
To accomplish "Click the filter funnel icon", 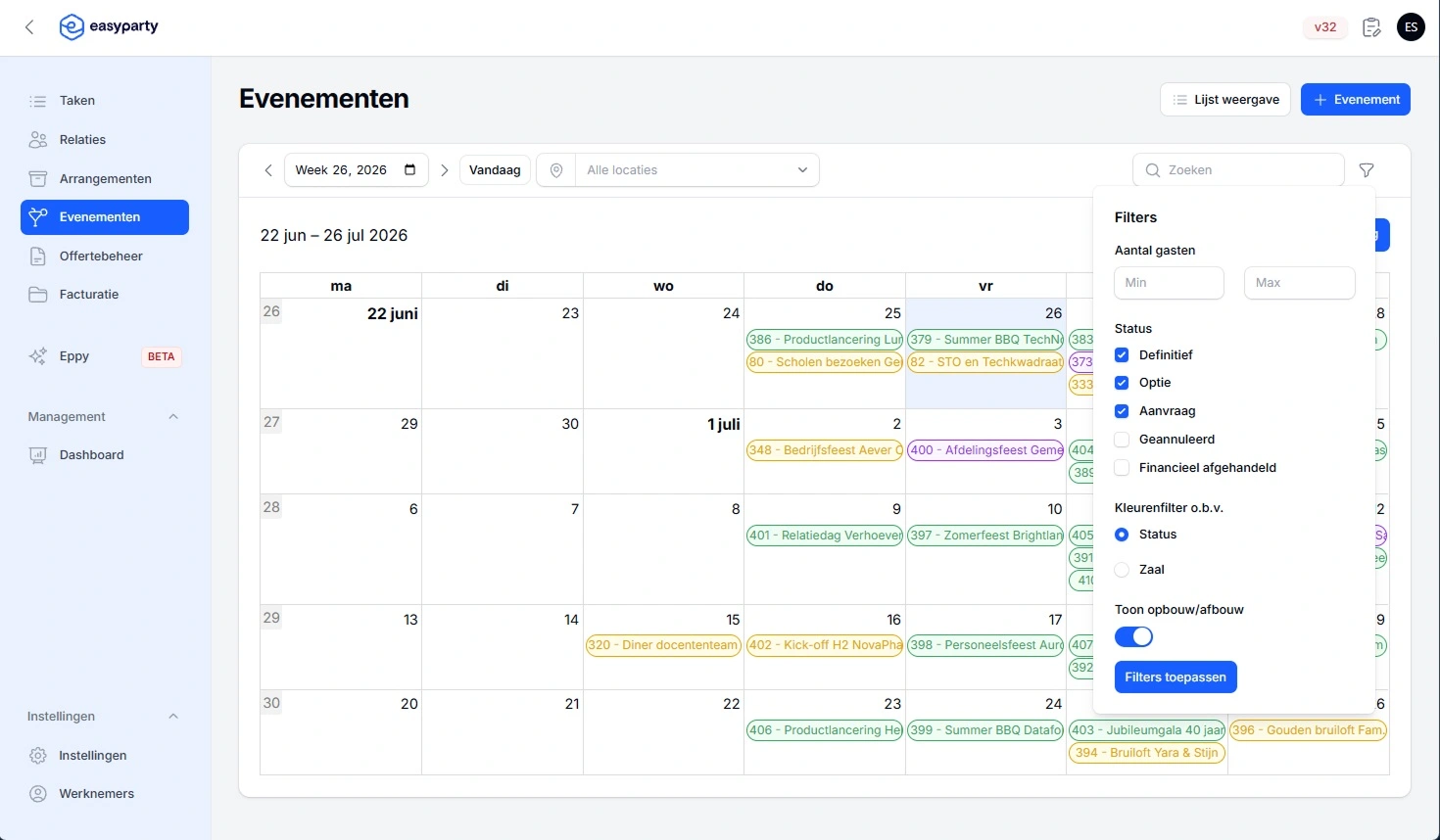I will 1367,170.
